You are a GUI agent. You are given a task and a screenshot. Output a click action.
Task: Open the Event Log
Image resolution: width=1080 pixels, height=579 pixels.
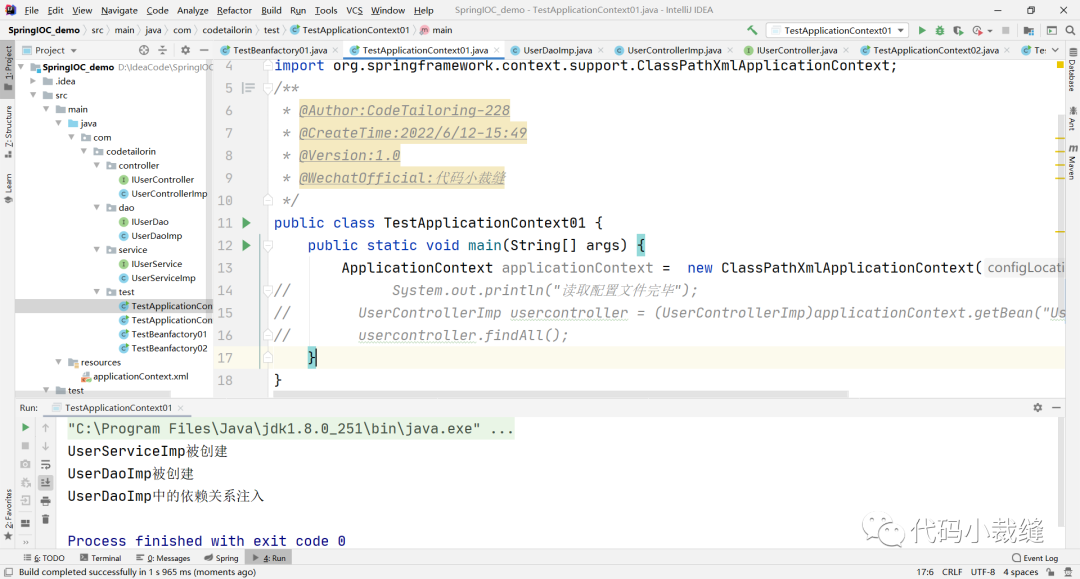(1035, 558)
